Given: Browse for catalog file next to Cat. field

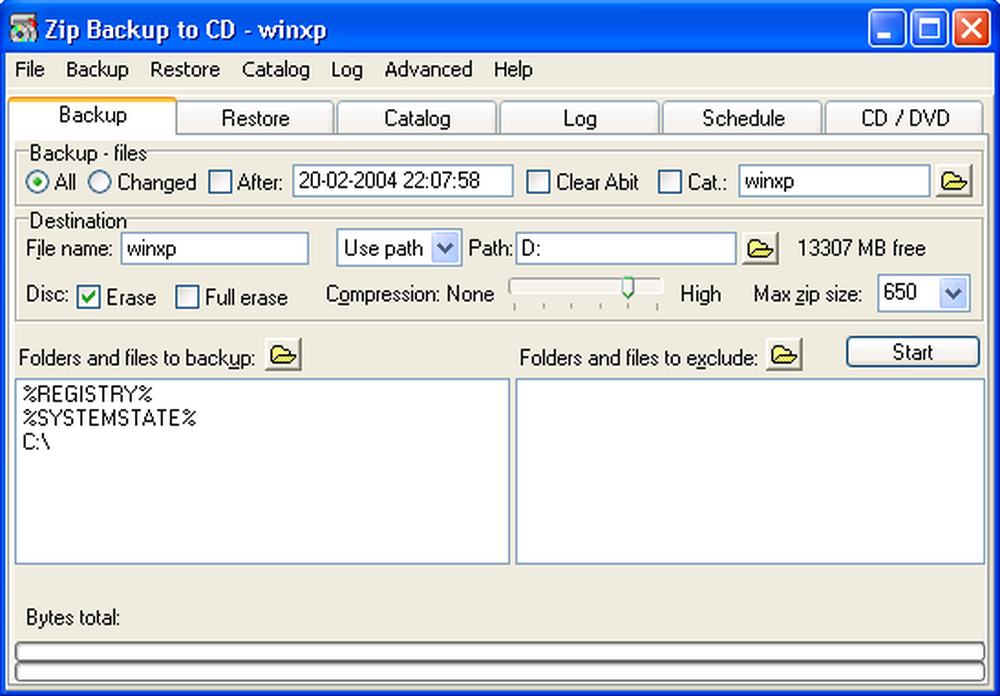Looking at the screenshot, I should click(x=954, y=181).
